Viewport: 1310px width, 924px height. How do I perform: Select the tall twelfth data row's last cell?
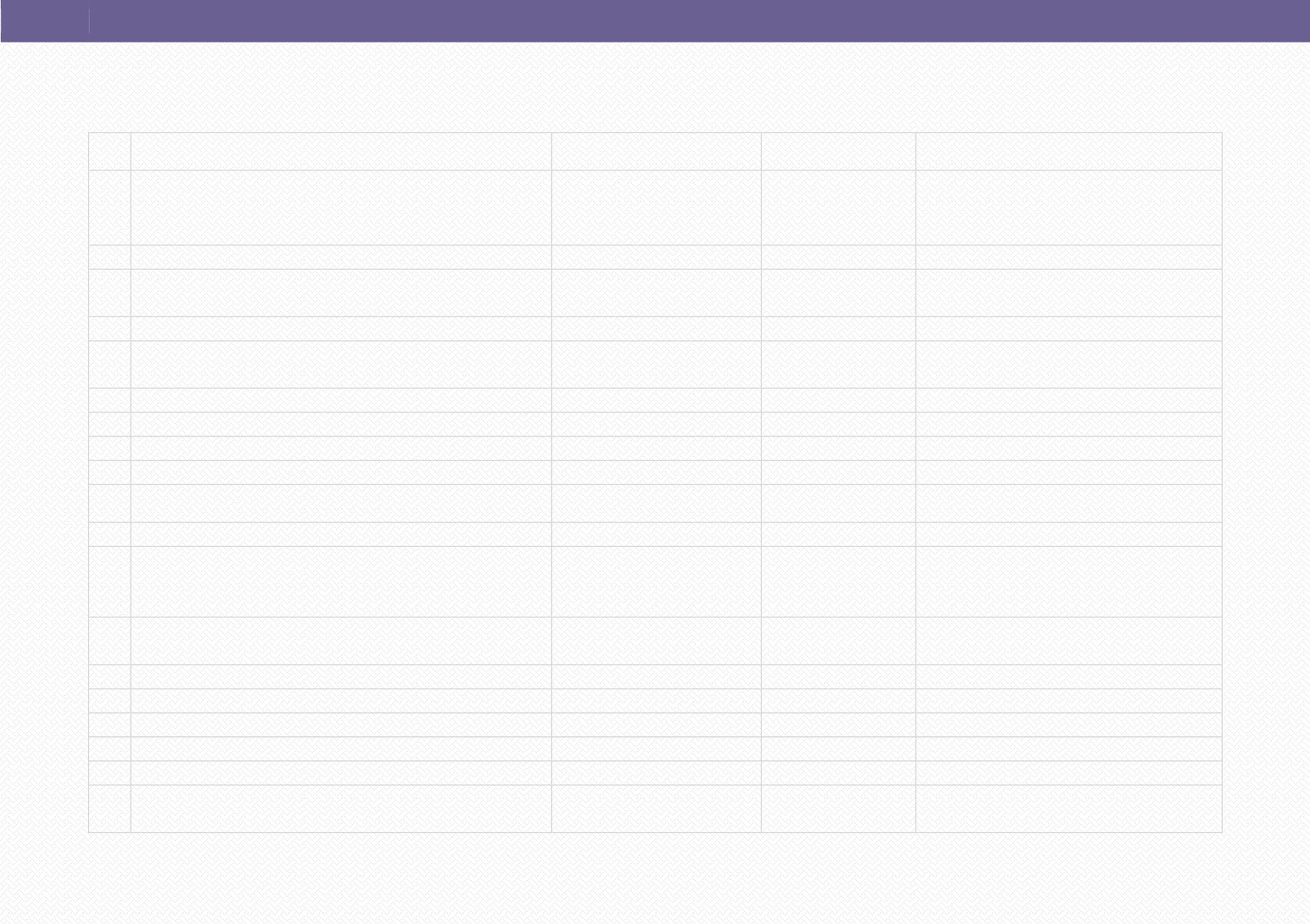(1069, 582)
